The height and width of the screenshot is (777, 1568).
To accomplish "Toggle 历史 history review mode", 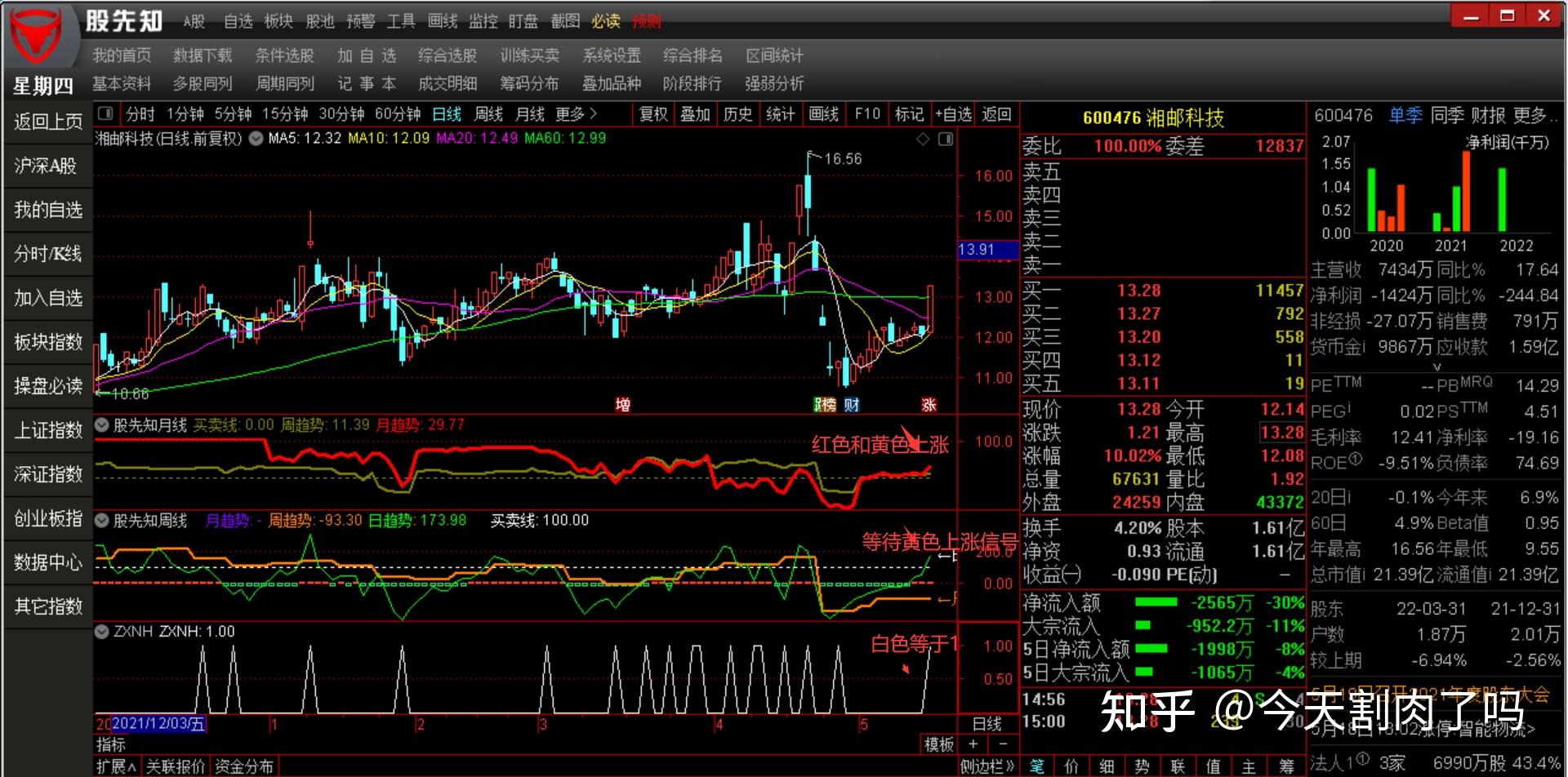I will click(x=737, y=114).
